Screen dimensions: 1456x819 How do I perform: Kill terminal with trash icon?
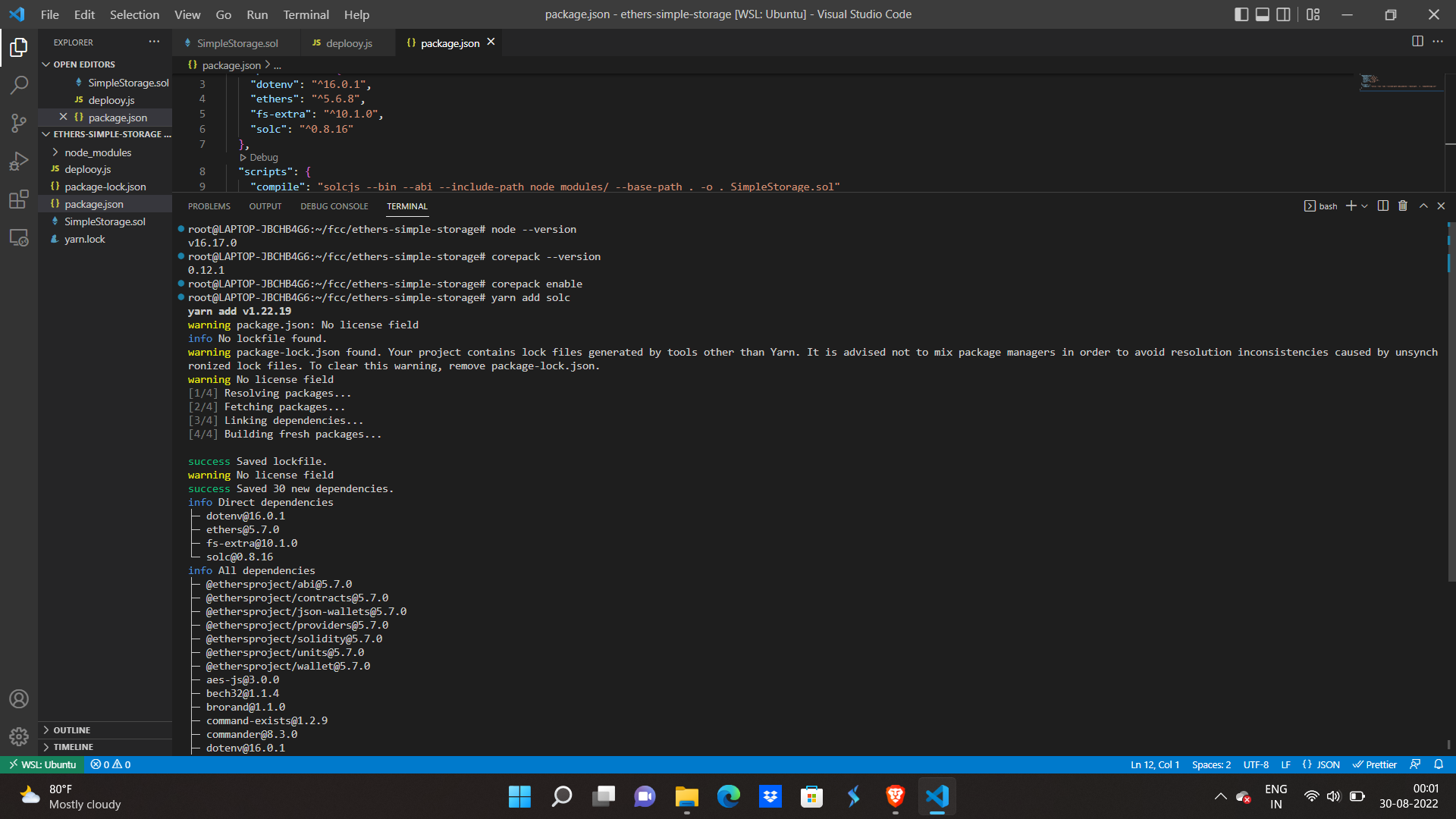click(1403, 206)
